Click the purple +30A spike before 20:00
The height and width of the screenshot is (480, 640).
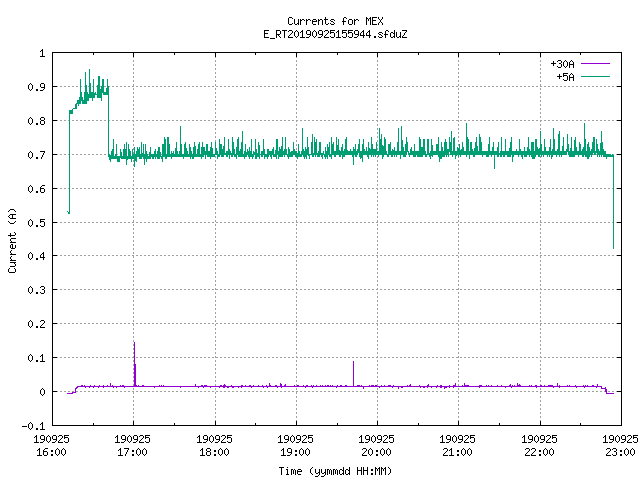tap(353, 373)
